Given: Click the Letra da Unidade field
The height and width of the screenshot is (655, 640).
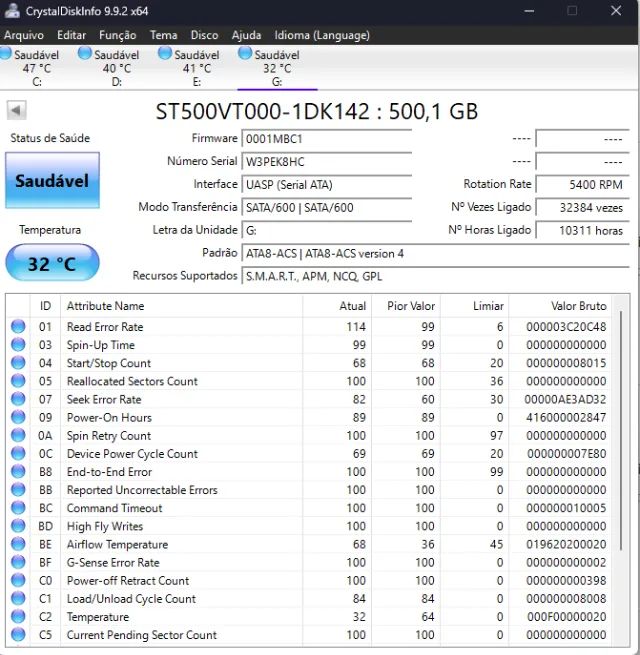Looking at the screenshot, I should click(x=327, y=230).
